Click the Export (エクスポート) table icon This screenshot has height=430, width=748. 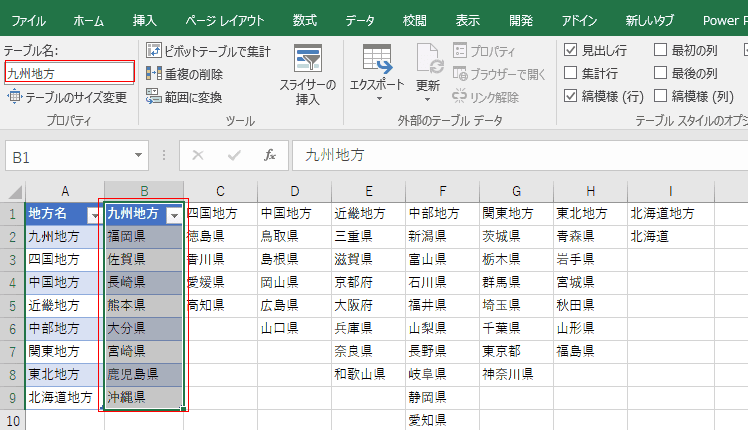[x=377, y=59]
